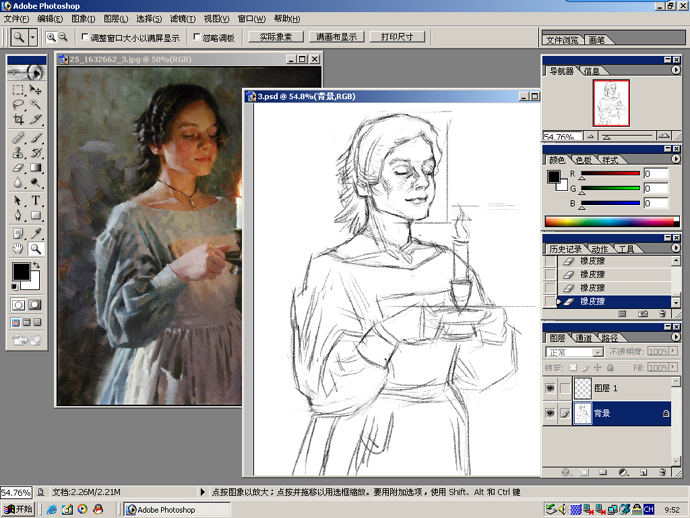Select the Healing Brush tool
This screenshot has height=518, width=690.
[x=18, y=138]
